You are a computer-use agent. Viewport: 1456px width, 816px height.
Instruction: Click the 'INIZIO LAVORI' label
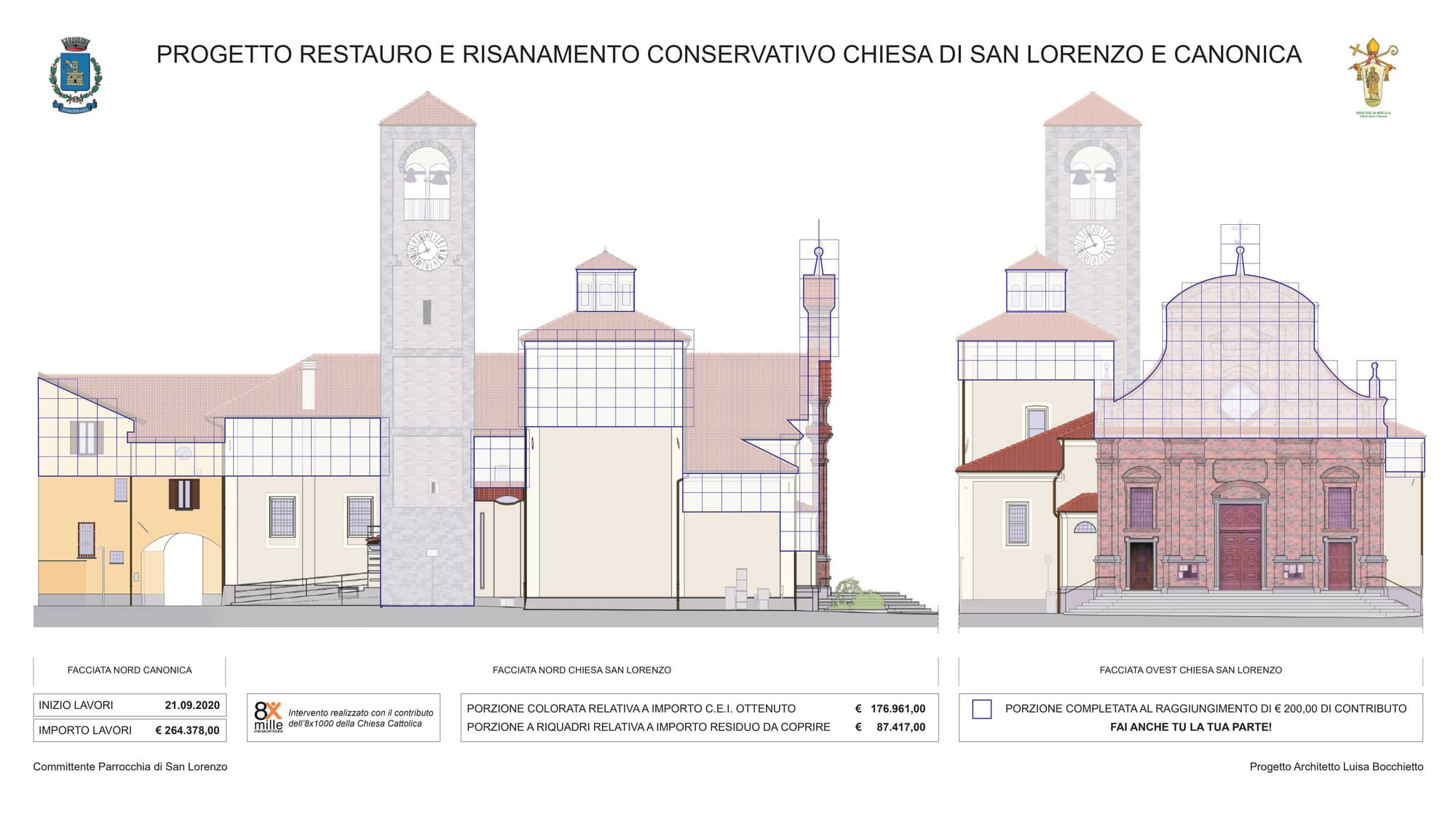(x=76, y=705)
